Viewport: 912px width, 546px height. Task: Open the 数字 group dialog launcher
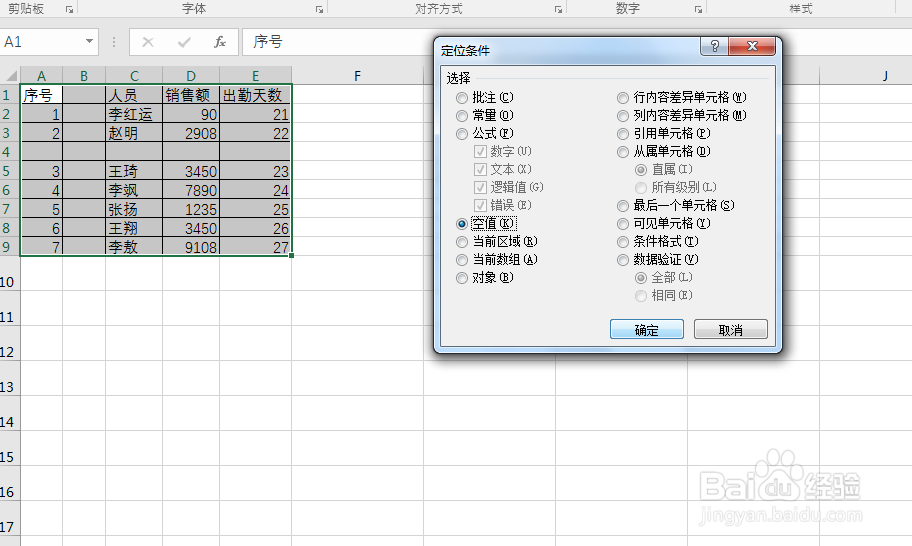click(699, 9)
